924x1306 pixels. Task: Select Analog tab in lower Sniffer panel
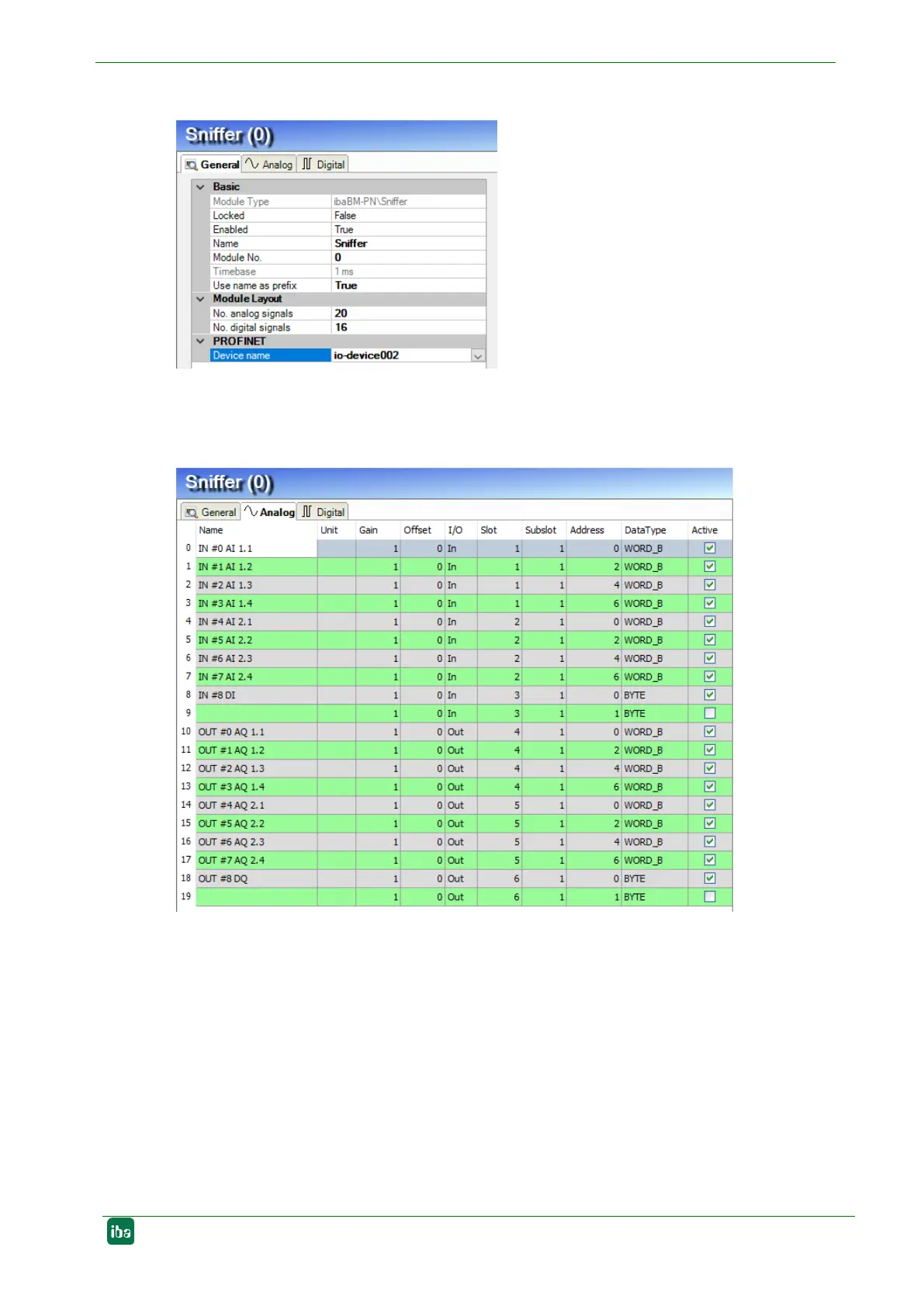269,512
